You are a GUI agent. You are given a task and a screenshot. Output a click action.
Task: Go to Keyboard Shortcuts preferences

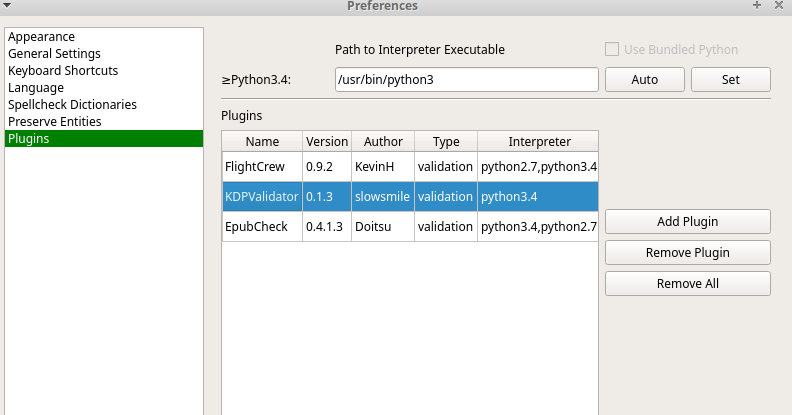pos(63,71)
